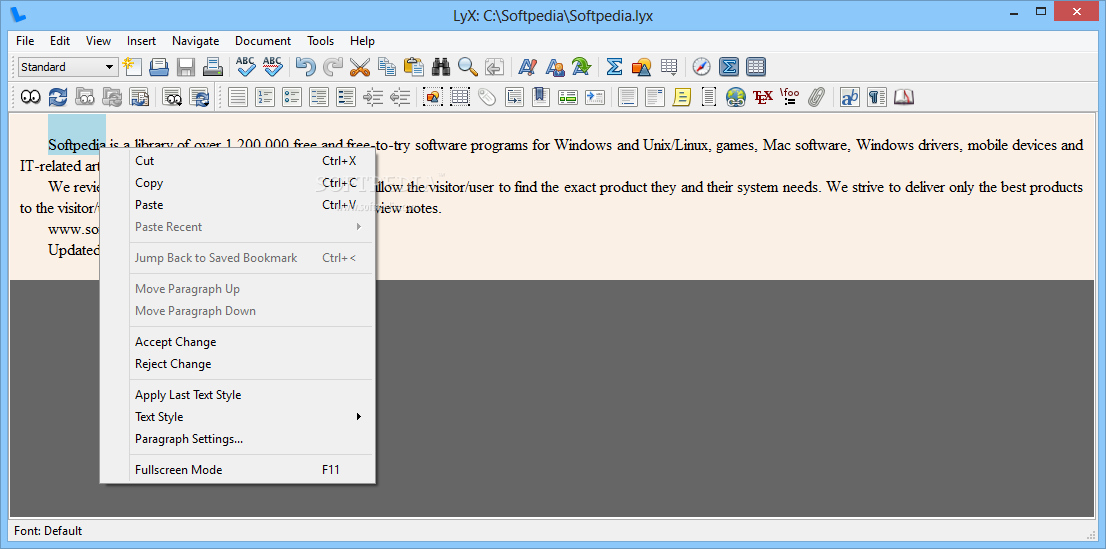Open paragraph settings pilcrow icon
The height and width of the screenshot is (549, 1106).
pyautogui.click(x=876, y=97)
